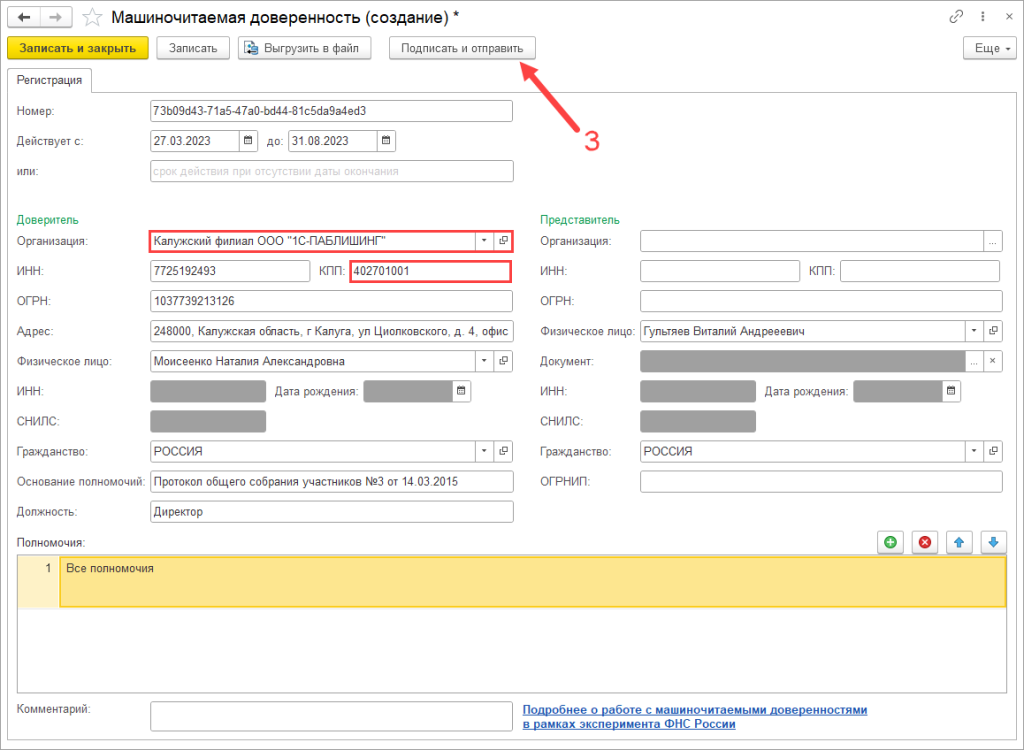Move the power row down

pyautogui.click(x=993, y=542)
